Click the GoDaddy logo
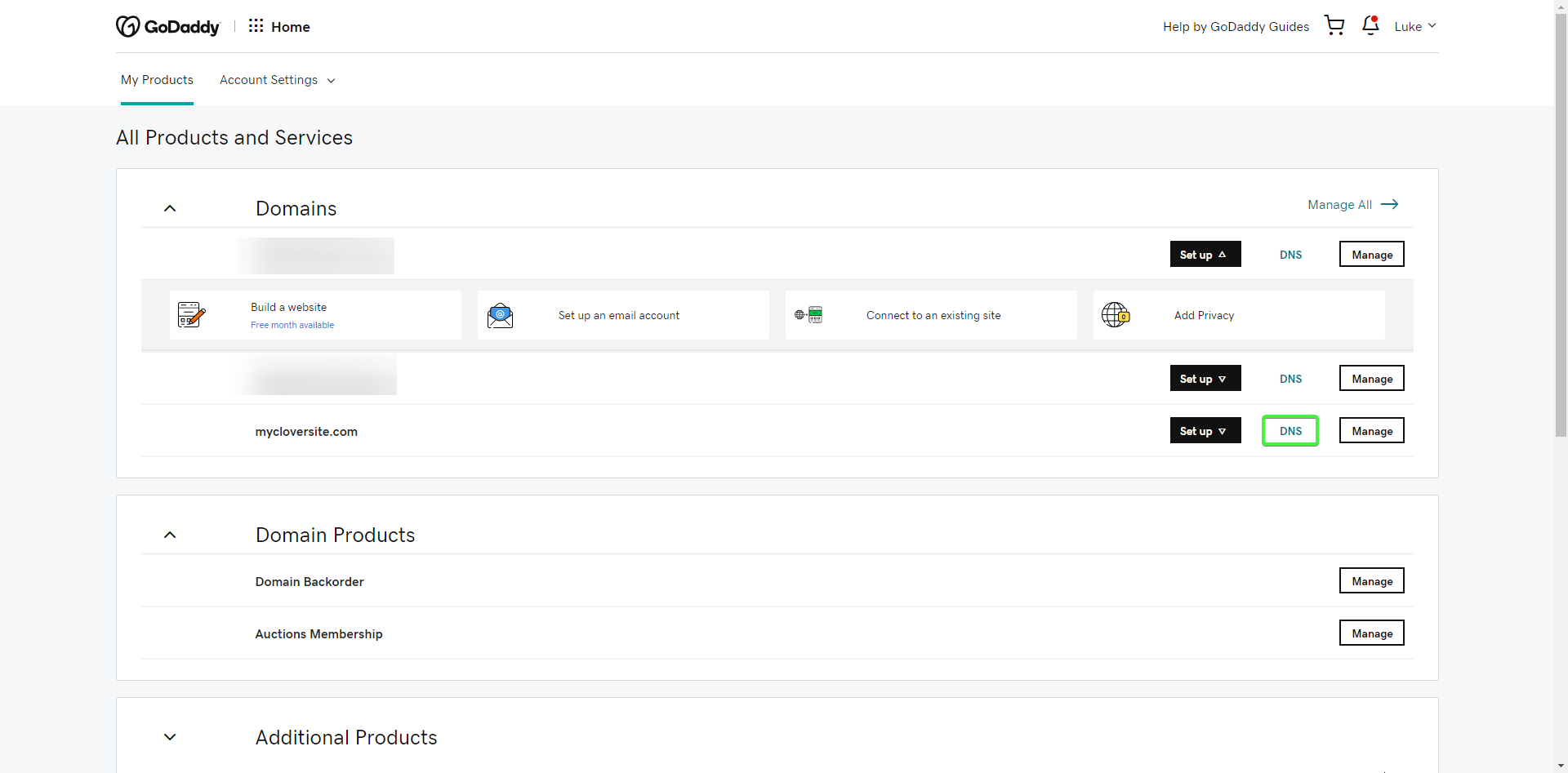The image size is (1568, 773). (x=167, y=27)
